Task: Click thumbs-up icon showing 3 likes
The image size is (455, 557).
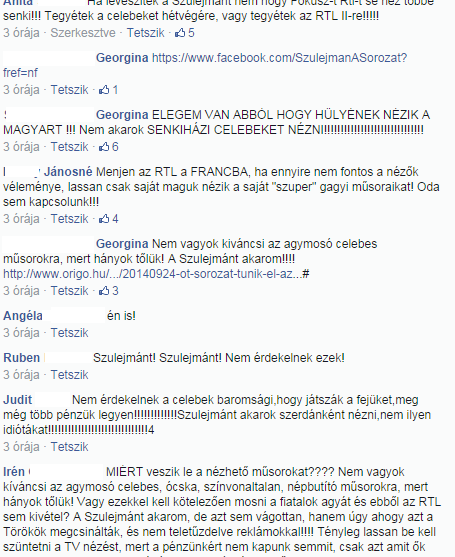Action: point(104,291)
